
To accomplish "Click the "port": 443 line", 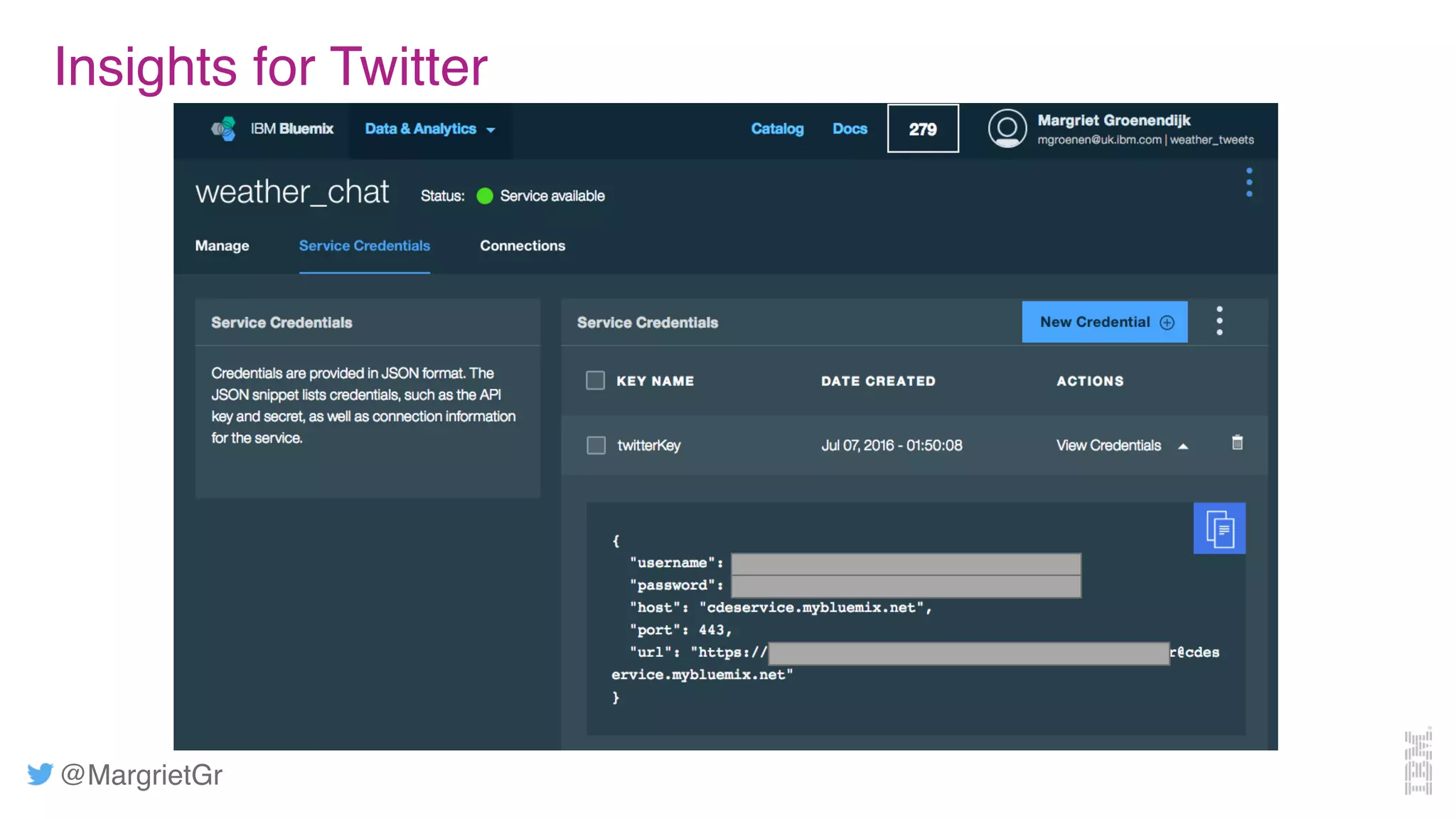I will (680, 630).
